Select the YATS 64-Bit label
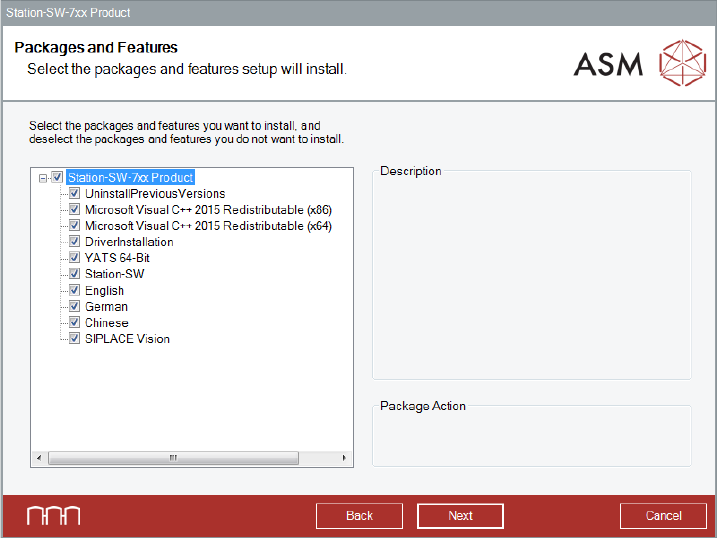 tap(117, 258)
